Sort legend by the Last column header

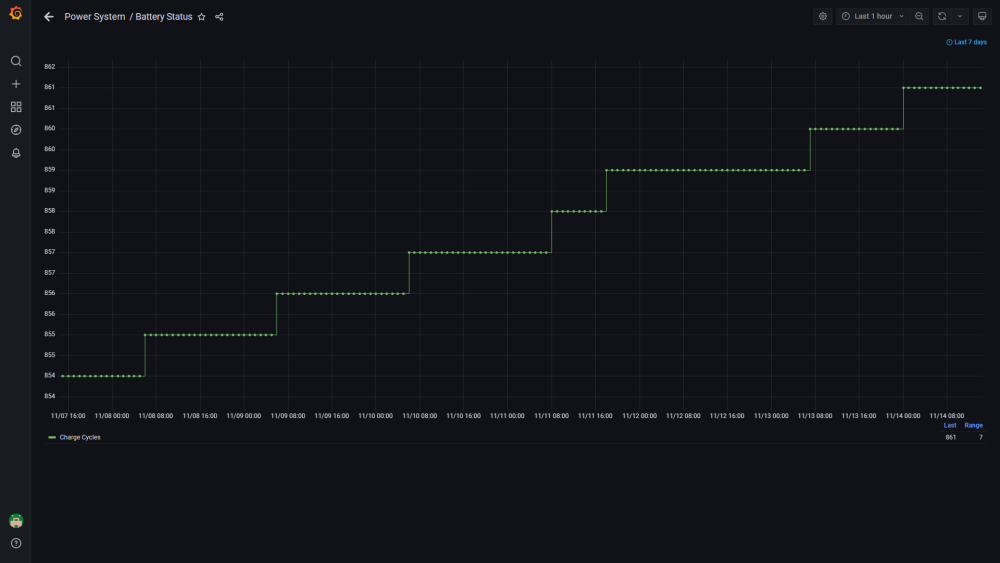coord(950,425)
